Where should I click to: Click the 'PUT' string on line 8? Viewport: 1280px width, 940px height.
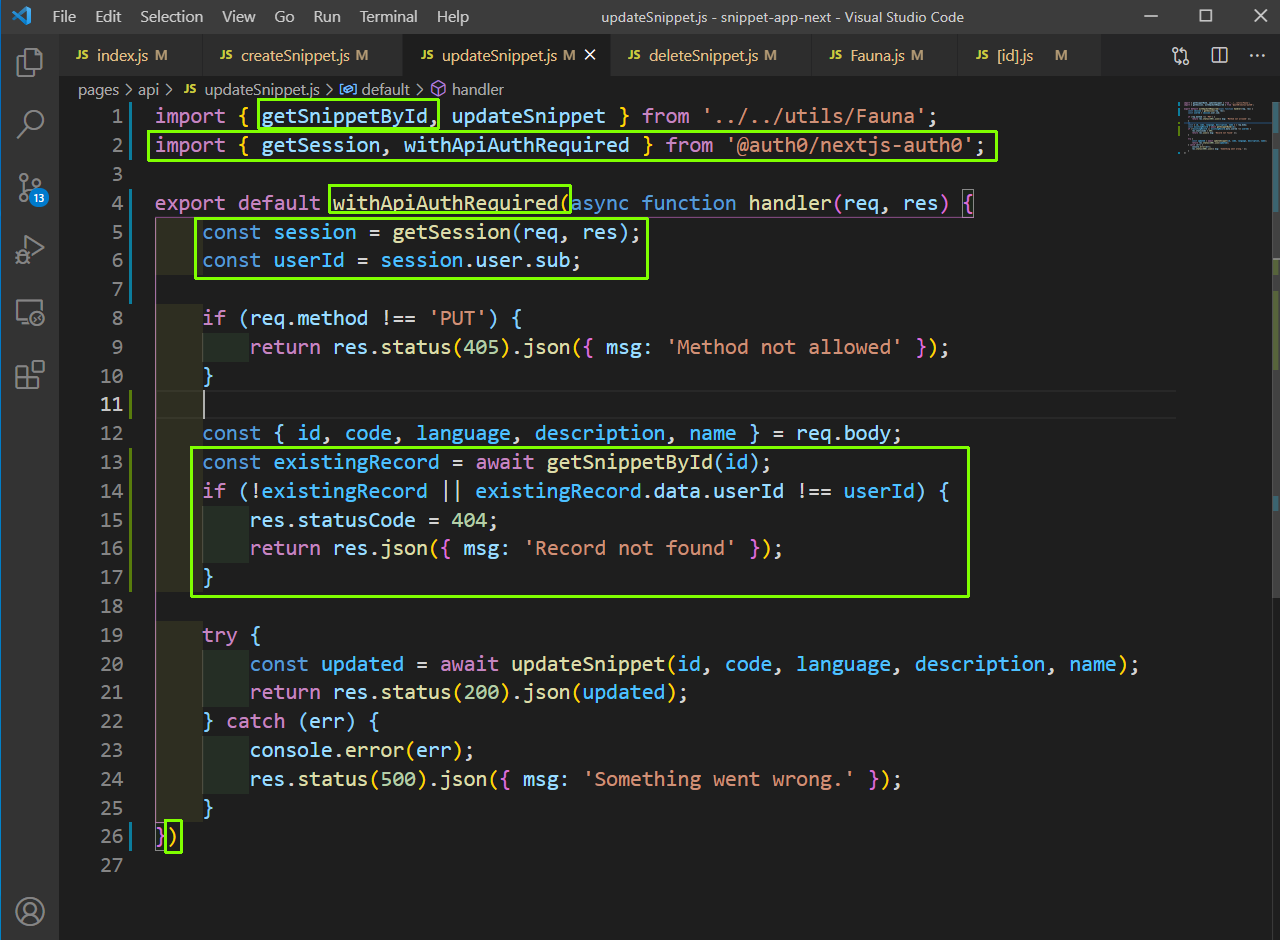coord(464,318)
